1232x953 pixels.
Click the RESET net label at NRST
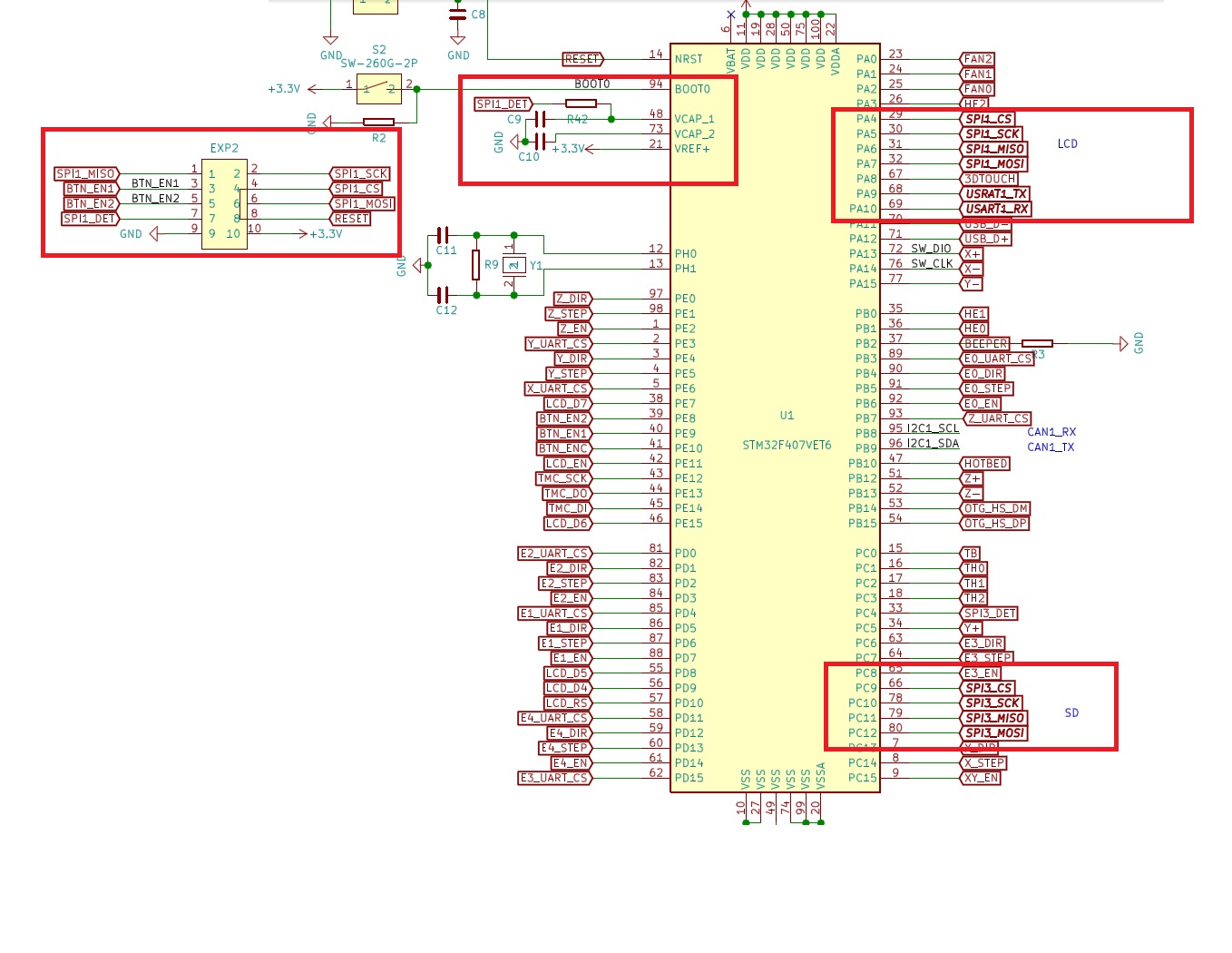click(582, 59)
